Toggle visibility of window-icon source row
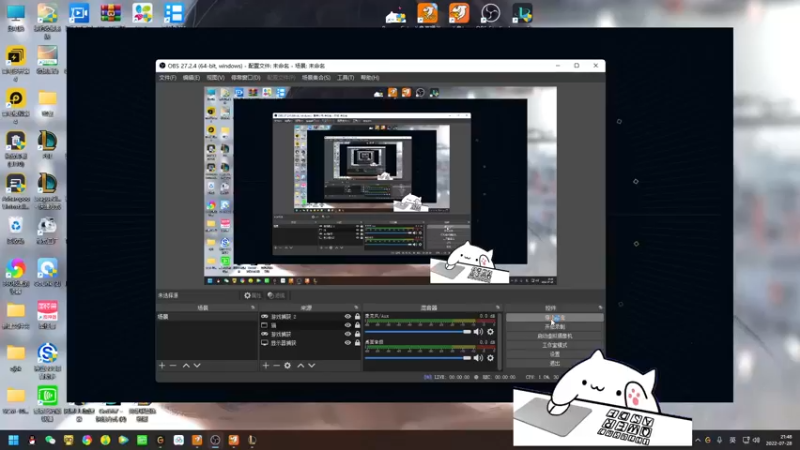The width and height of the screenshot is (800, 450). point(348,326)
